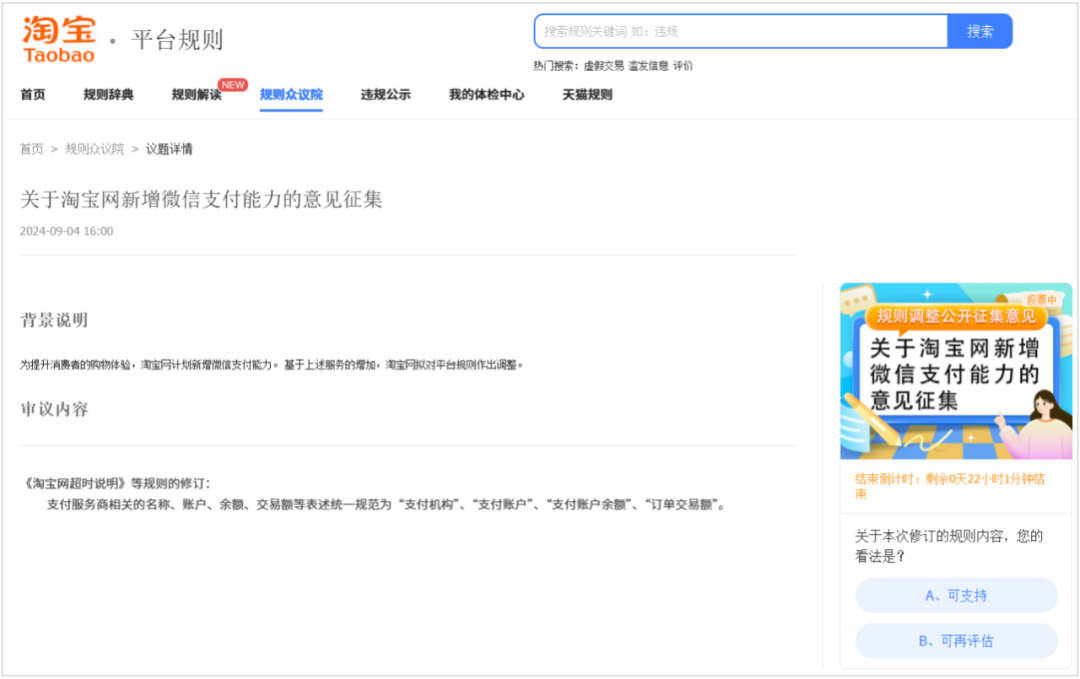Open the 规则解读 tab
The image size is (1080, 679).
196,94
